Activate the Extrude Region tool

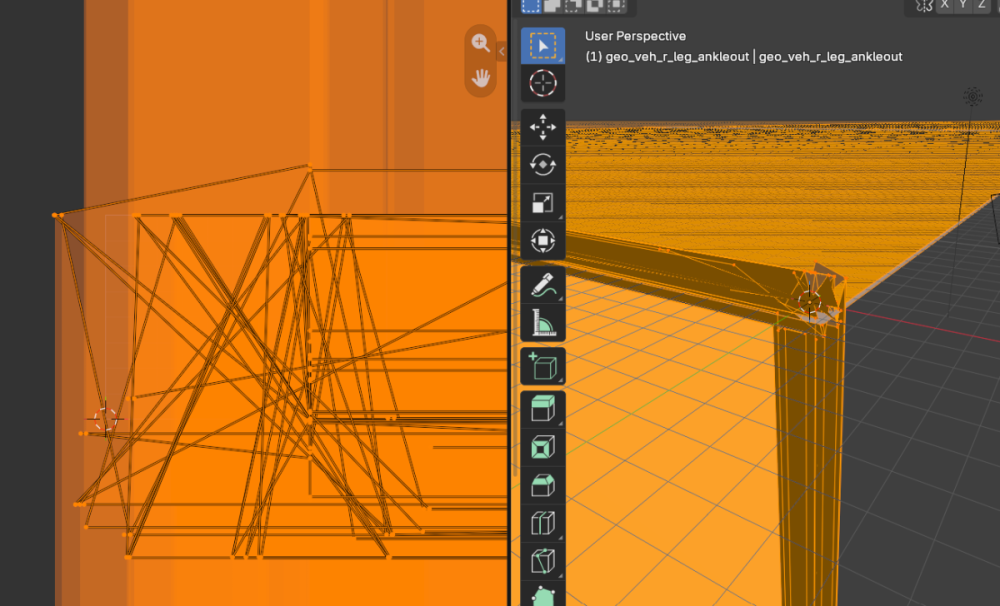[543, 410]
